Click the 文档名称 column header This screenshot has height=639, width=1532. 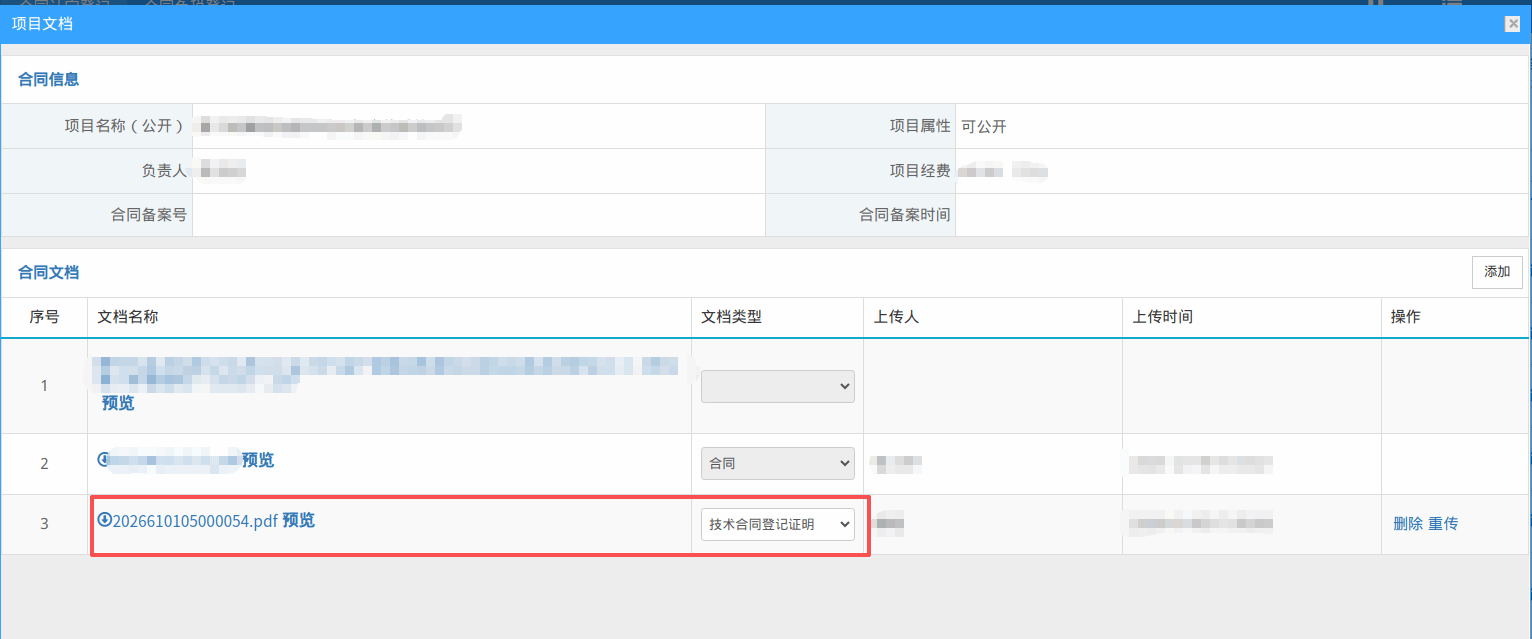coord(128,317)
